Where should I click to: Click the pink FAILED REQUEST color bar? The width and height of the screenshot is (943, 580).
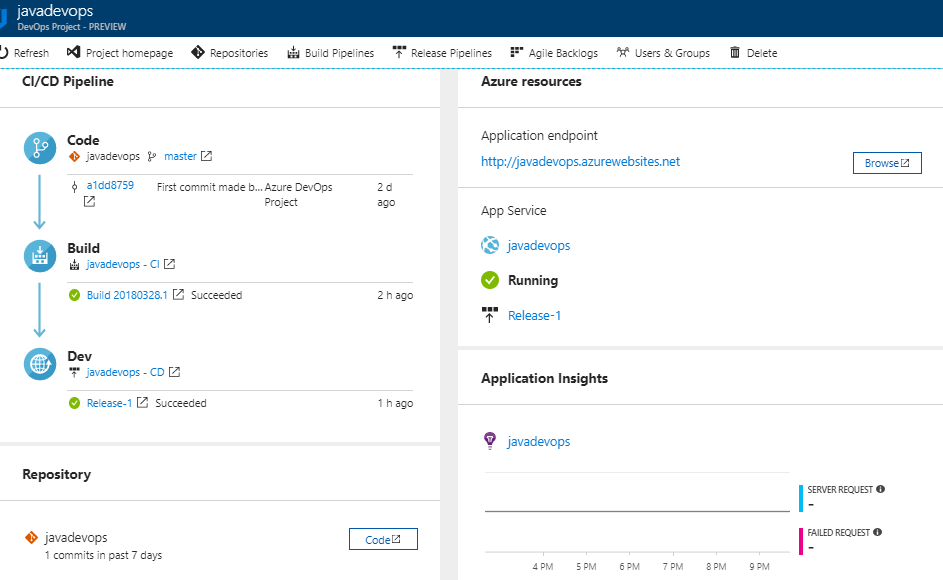click(x=801, y=541)
